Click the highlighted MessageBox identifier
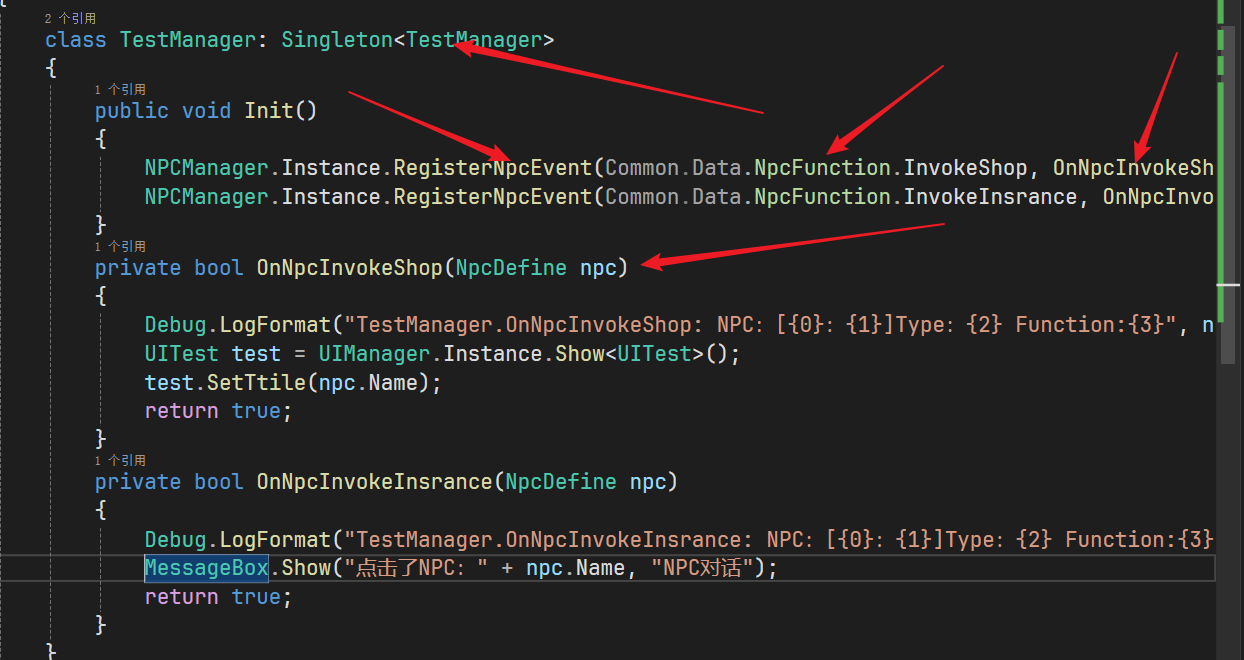 (x=206, y=569)
